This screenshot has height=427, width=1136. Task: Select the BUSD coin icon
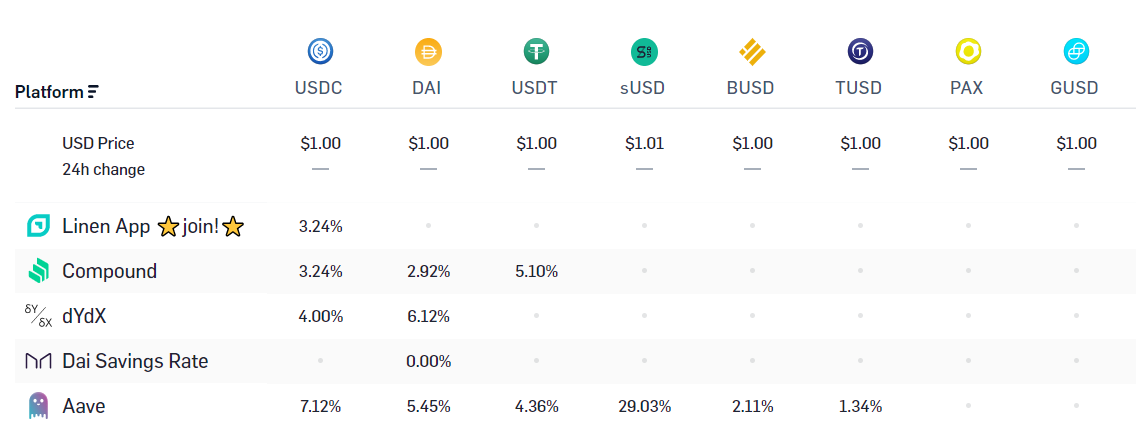[x=752, y=51]
